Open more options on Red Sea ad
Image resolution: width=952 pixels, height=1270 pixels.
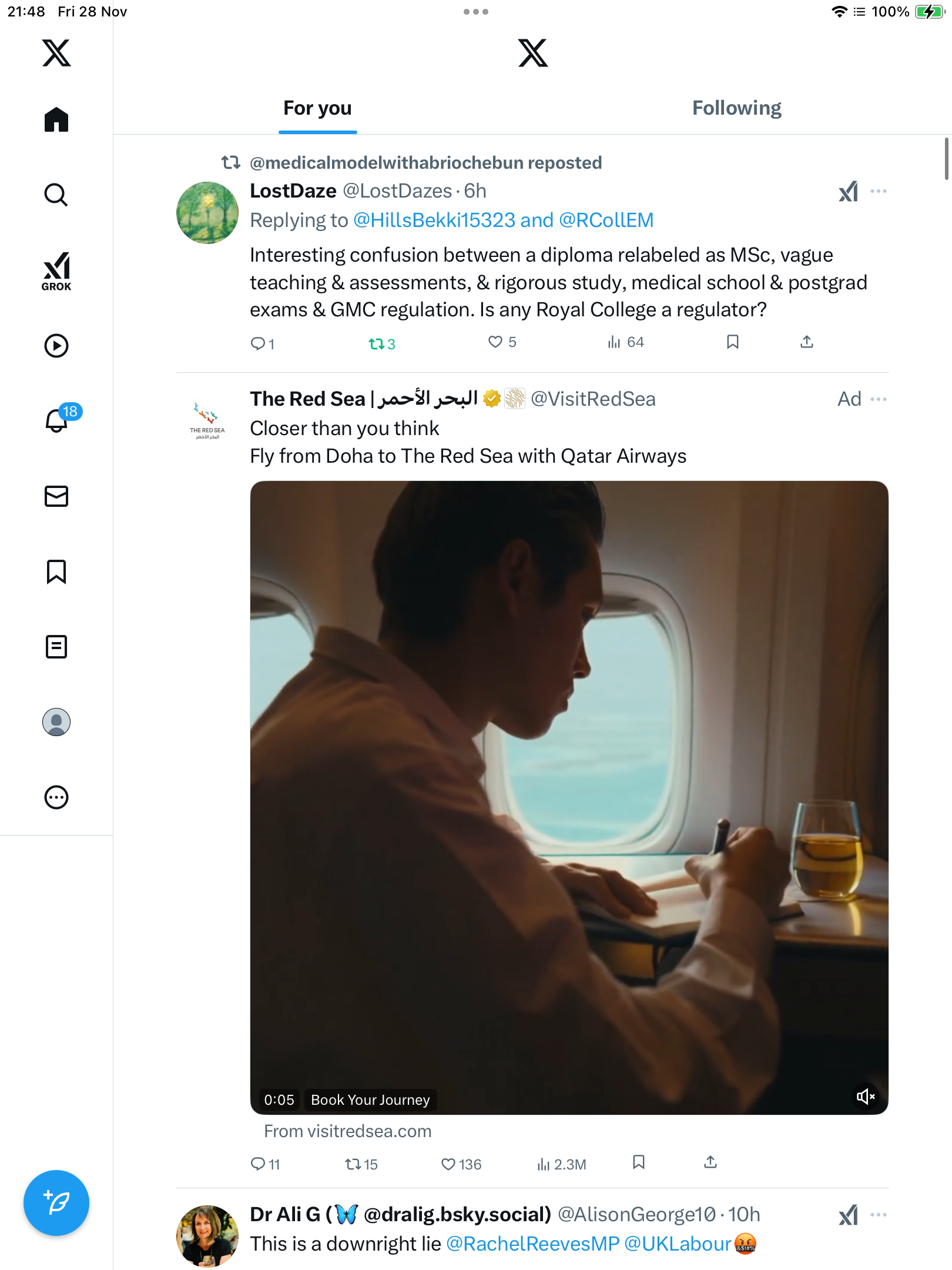pyautogui.click(x=879, y=399)
